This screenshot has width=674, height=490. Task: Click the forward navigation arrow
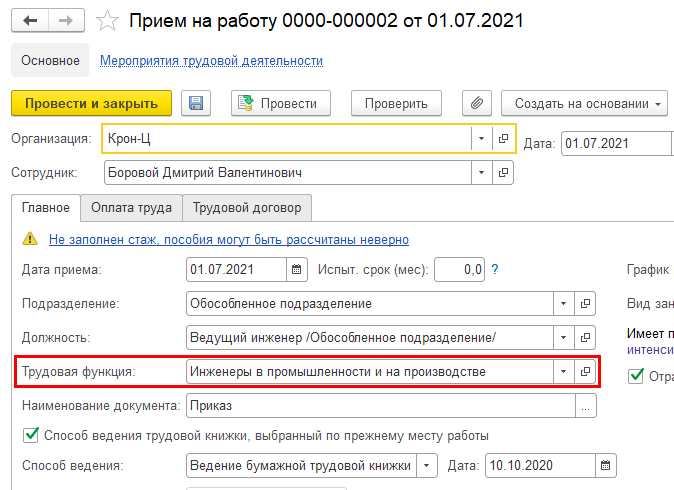point(66,20)
